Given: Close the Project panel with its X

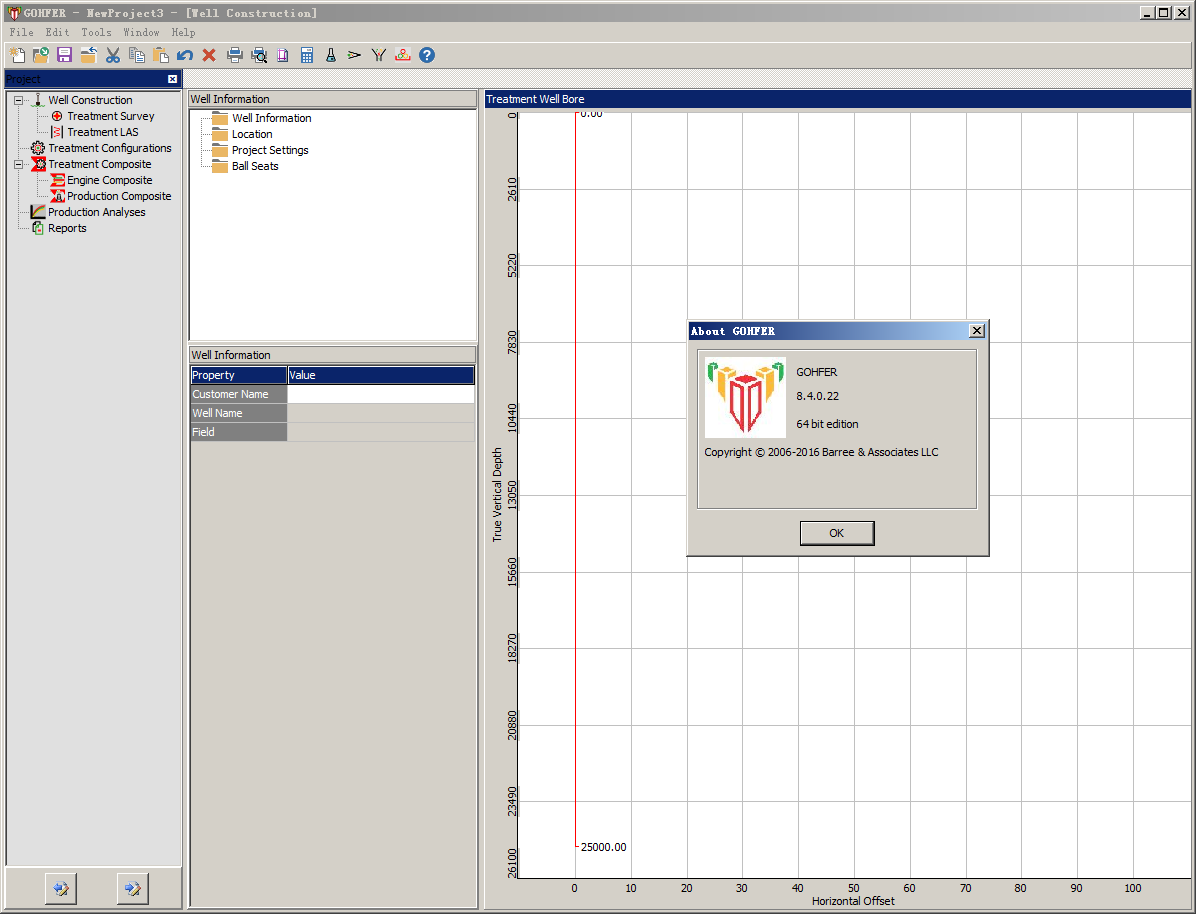Looking at the screenshot, I should click(172, 79).
